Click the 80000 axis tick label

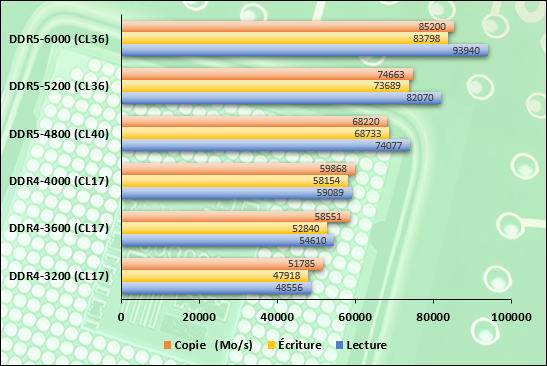click(433, 317)
